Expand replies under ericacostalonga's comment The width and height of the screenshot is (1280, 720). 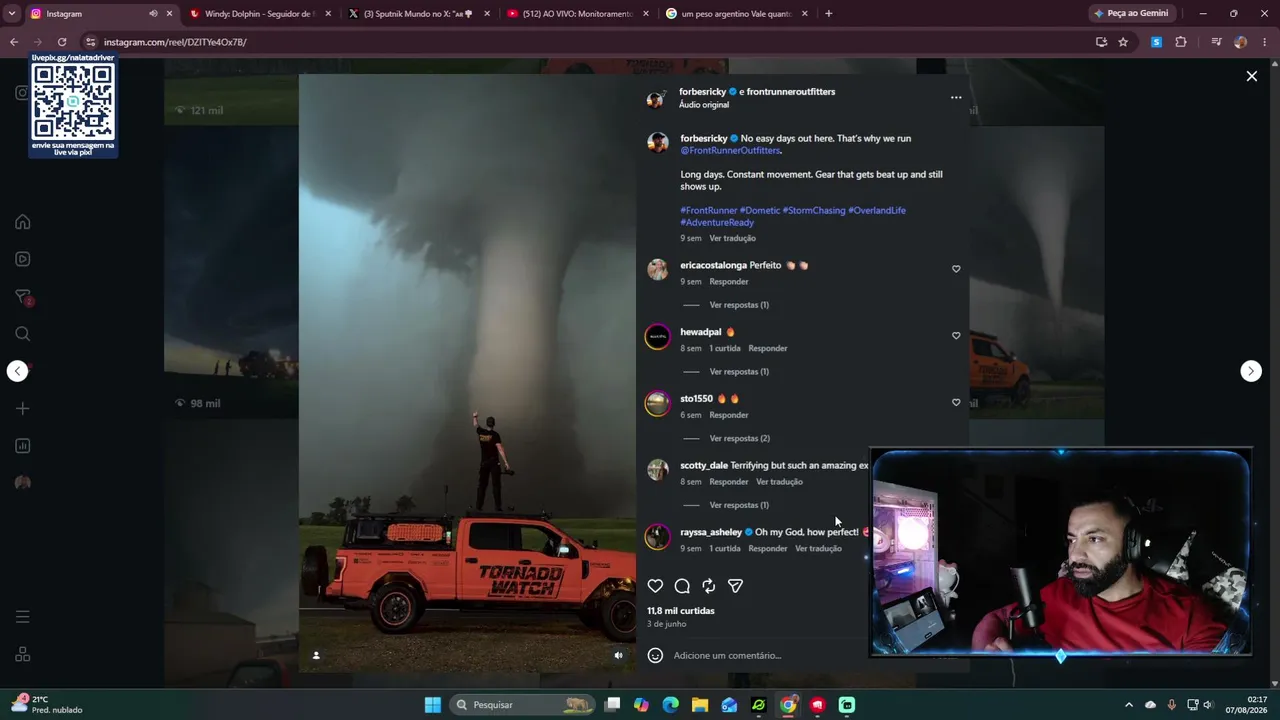click(x=739, y=305)
